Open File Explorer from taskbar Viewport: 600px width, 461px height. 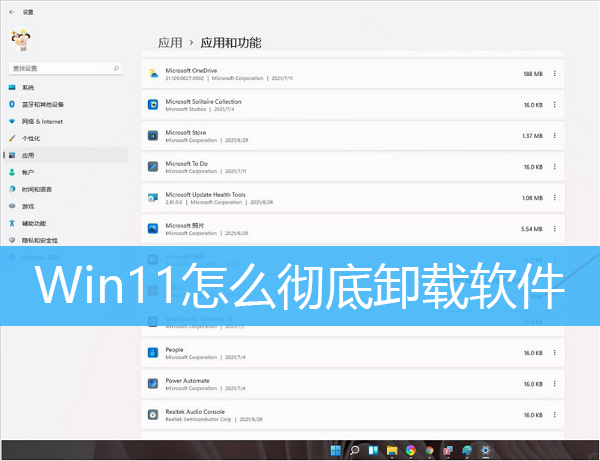pyautogui.click(x=392, y=450)
